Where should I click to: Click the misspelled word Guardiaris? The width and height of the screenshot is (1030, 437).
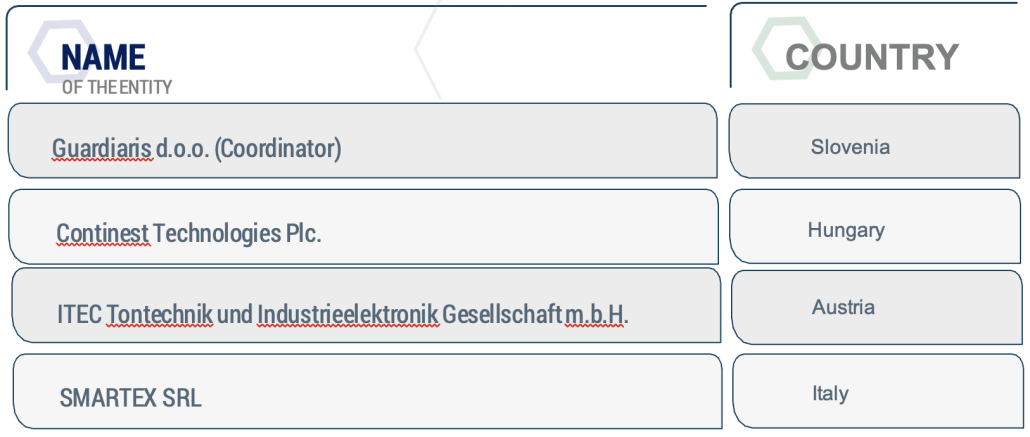102,149
